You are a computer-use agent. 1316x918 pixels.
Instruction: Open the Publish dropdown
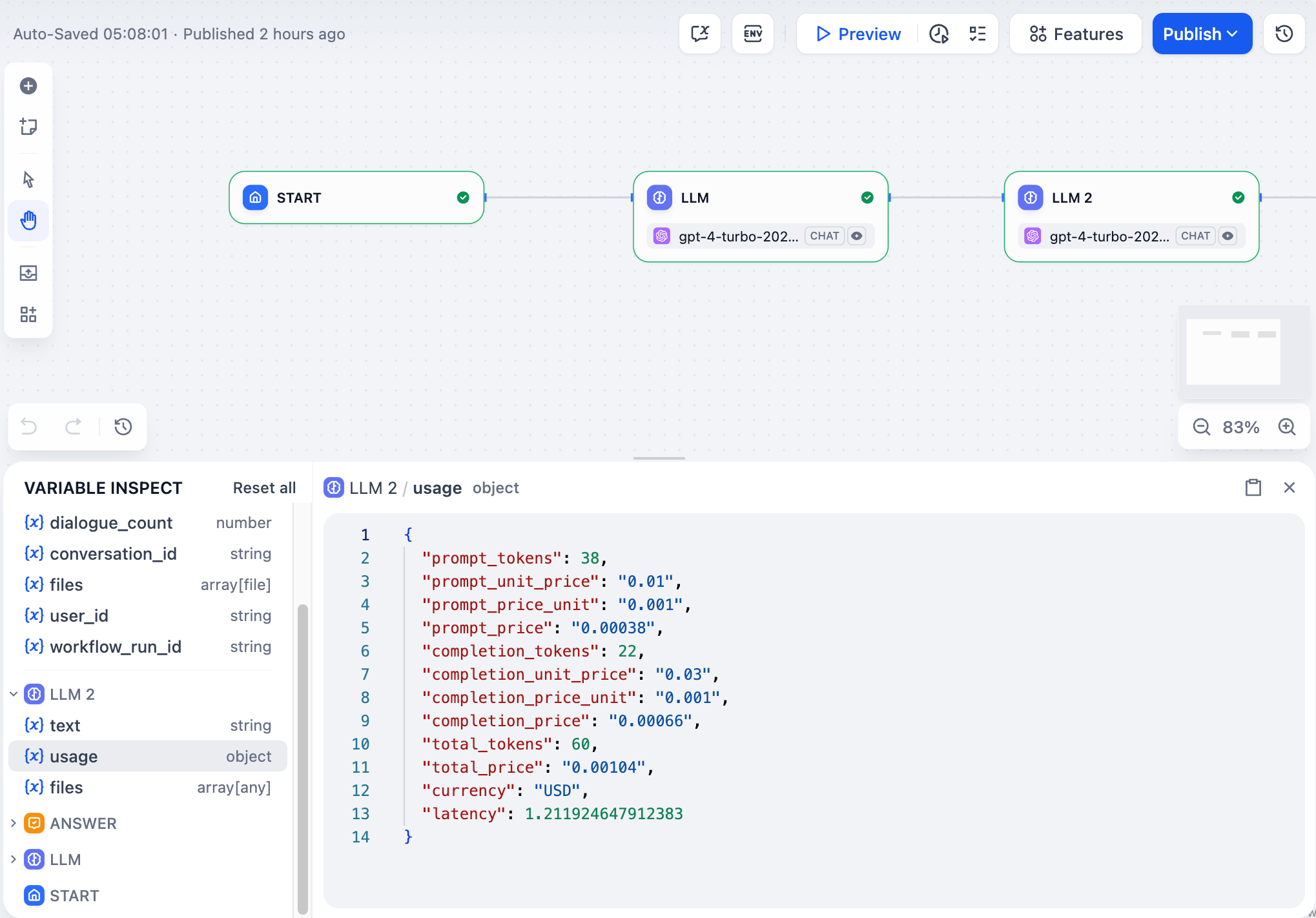(x=1202, y=34)
